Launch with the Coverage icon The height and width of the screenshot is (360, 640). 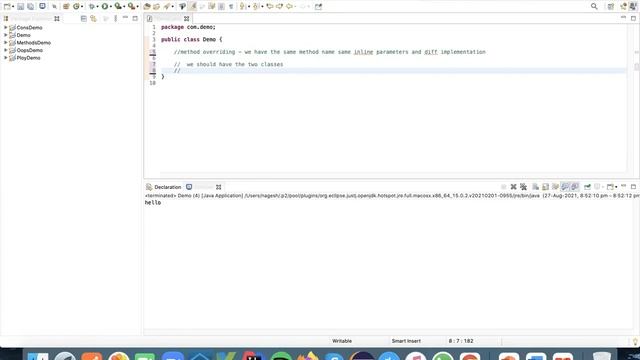(118, 6)
